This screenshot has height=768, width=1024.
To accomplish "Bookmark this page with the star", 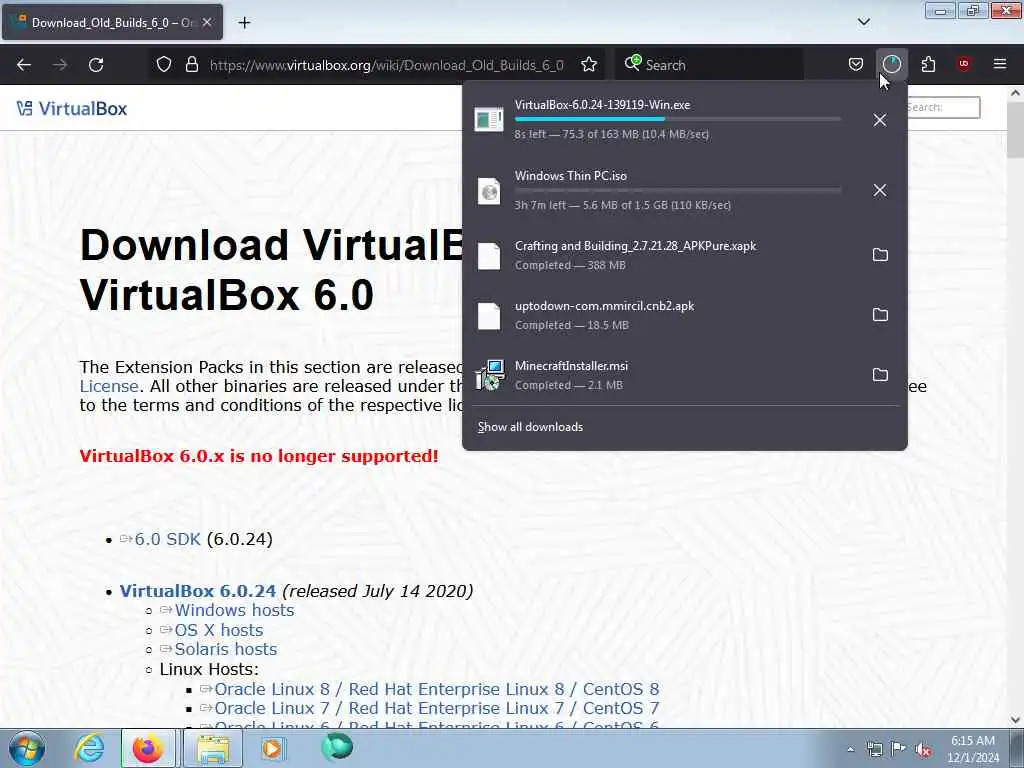I will click(589, 65).
